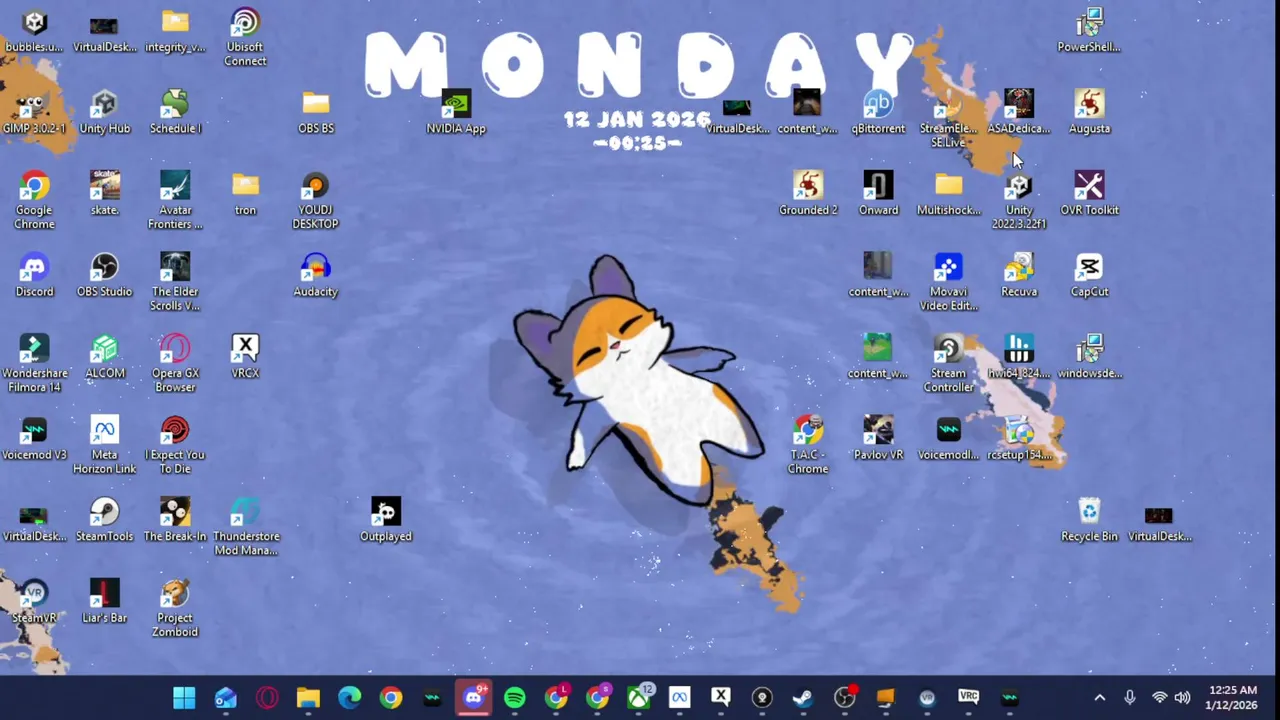Select the Project Zomboid shortcut
This screenshot has height=720, width=1280.
tap(175, 609)
